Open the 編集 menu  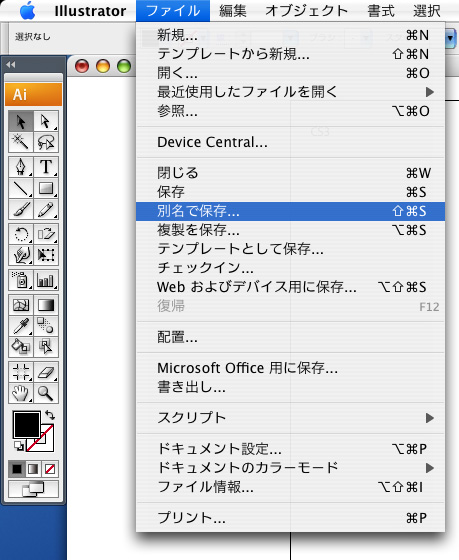(x=233, y=11)
